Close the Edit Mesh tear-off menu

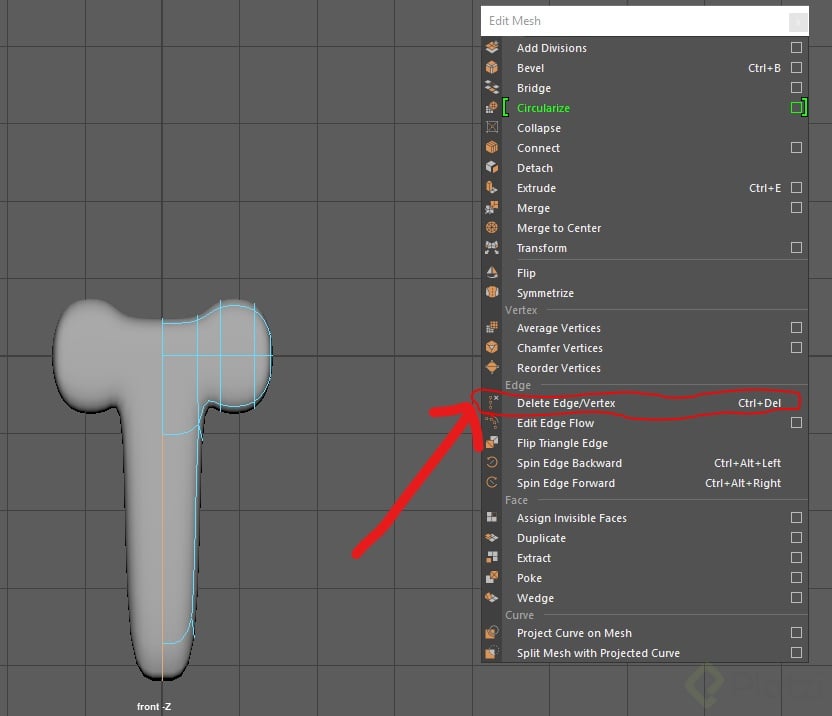point(797,22)
